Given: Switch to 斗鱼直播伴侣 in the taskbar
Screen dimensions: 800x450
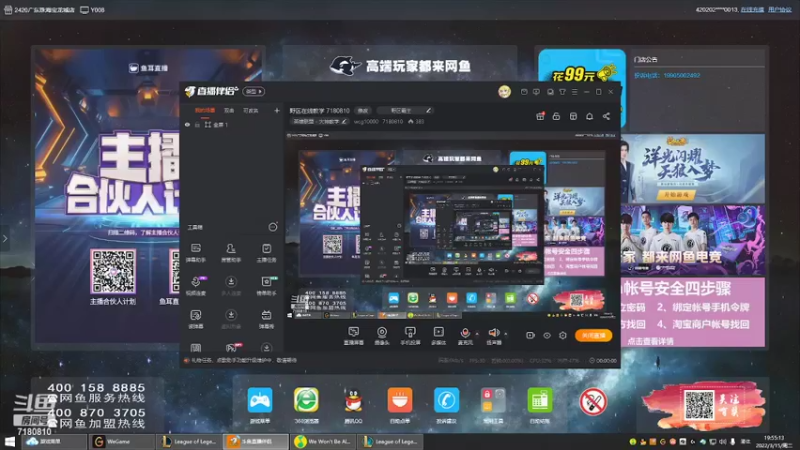Looking at the screenshot, I should [256, 441].
